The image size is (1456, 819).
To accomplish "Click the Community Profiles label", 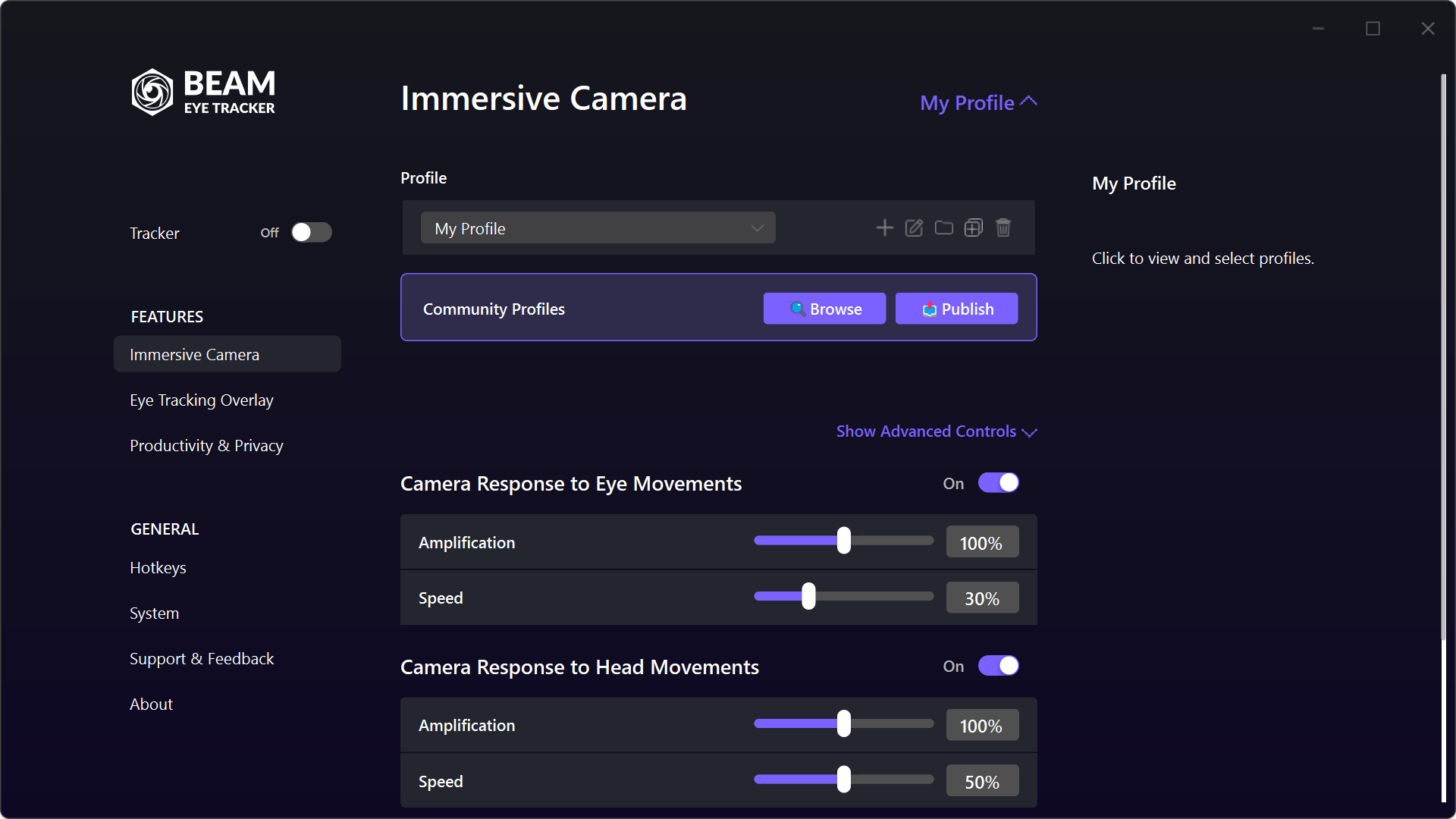I will pyautogui.click(x=494, y=309).
